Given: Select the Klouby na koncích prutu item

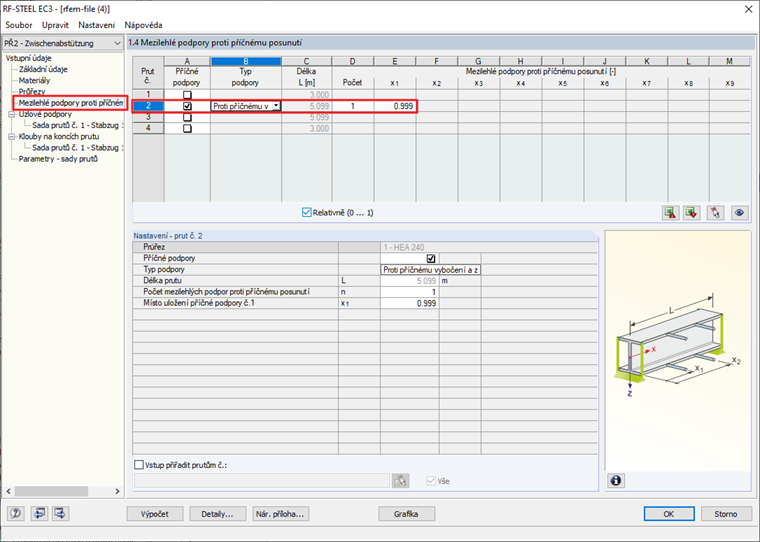Looking at the screenshot, I should [x=59, y=136].
